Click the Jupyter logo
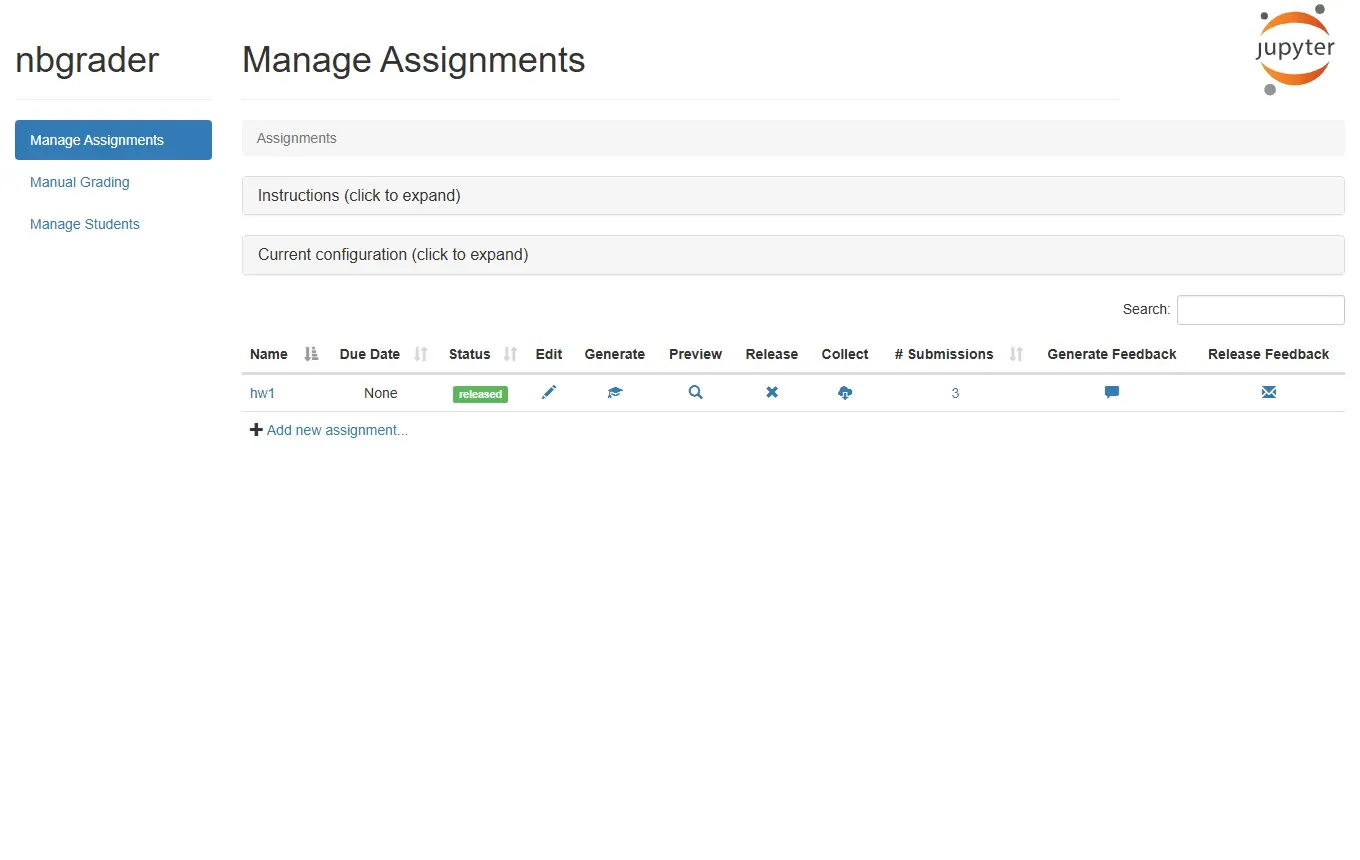Image resolution: width=1360 pixels, height=860 pixels. point(1296,50)
